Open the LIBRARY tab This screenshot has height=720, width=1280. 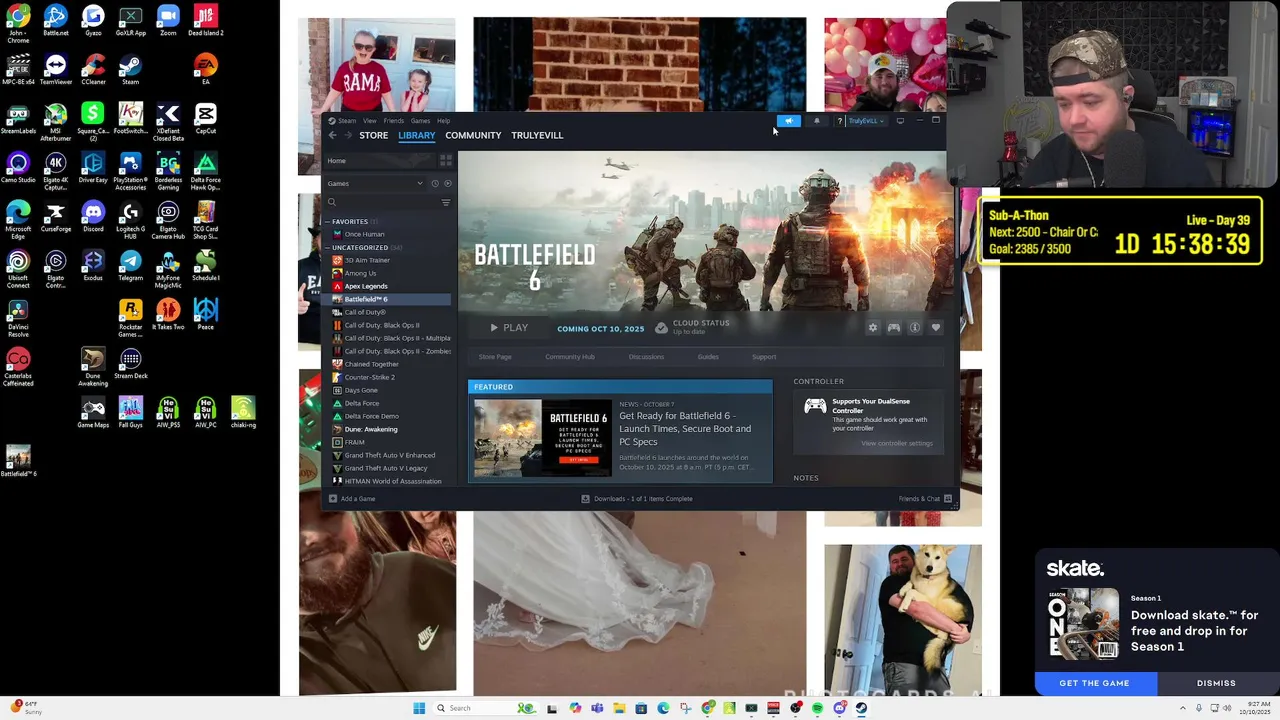(x=417, y=135)
